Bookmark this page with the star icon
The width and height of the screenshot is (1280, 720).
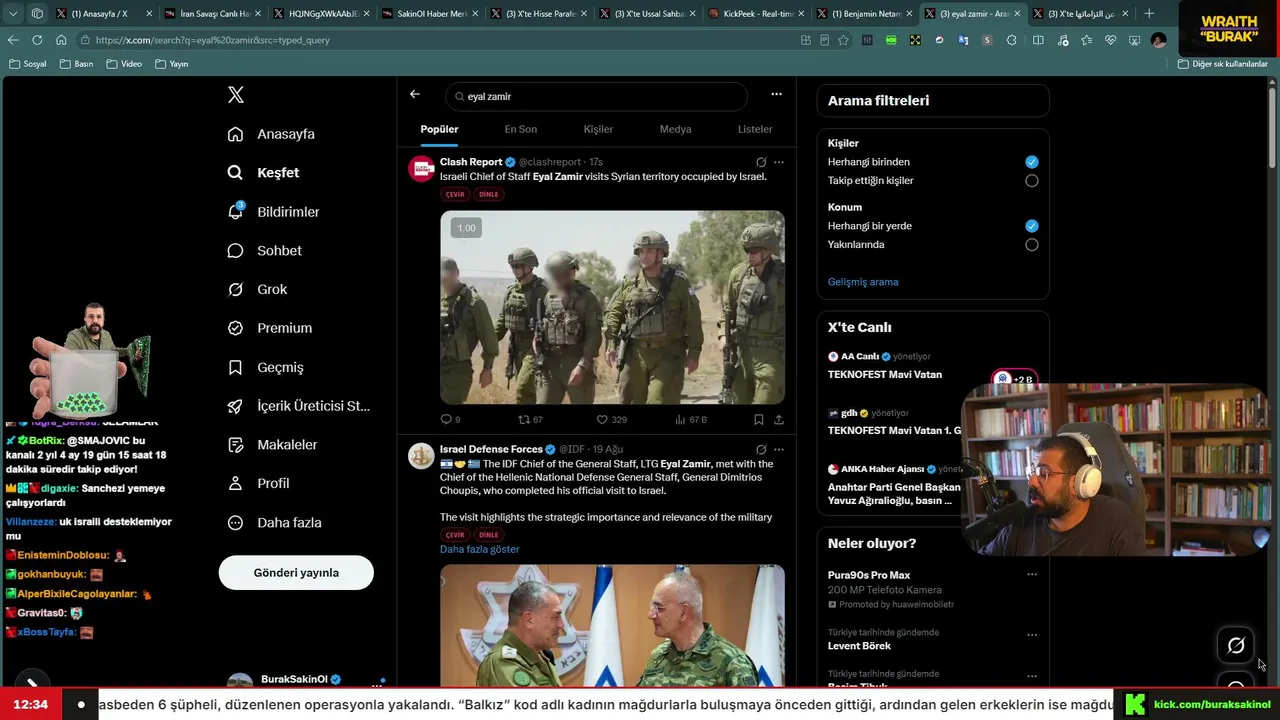tap(843, 40)
